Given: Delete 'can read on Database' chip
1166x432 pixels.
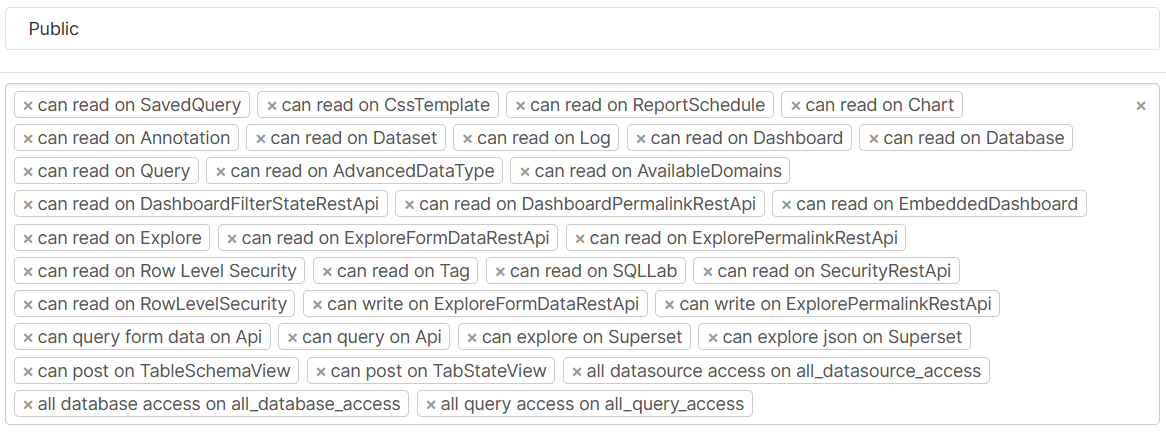Looking at the screenshot, I should click(x=874, y=138).
